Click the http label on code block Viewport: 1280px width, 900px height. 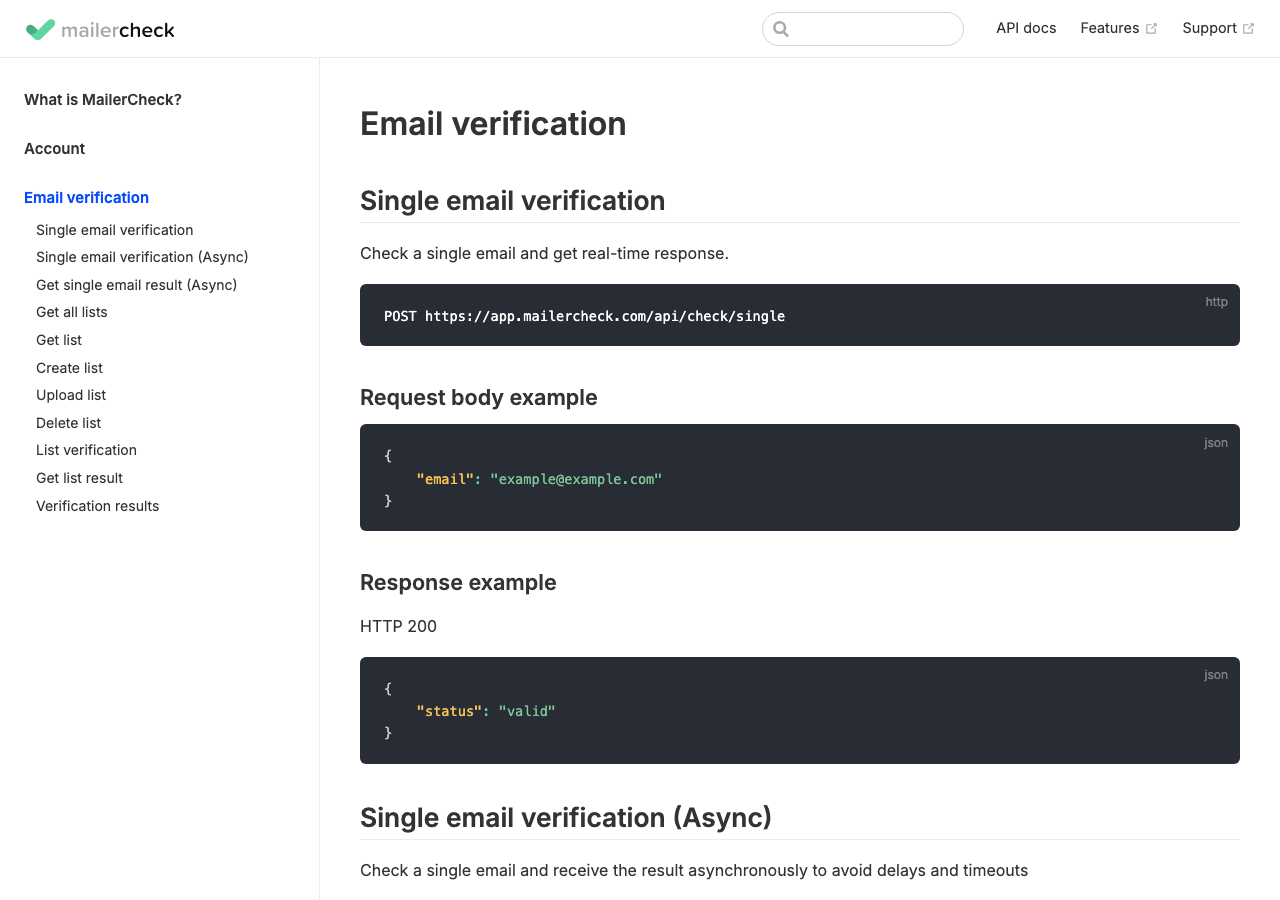tap(1217, 302)
